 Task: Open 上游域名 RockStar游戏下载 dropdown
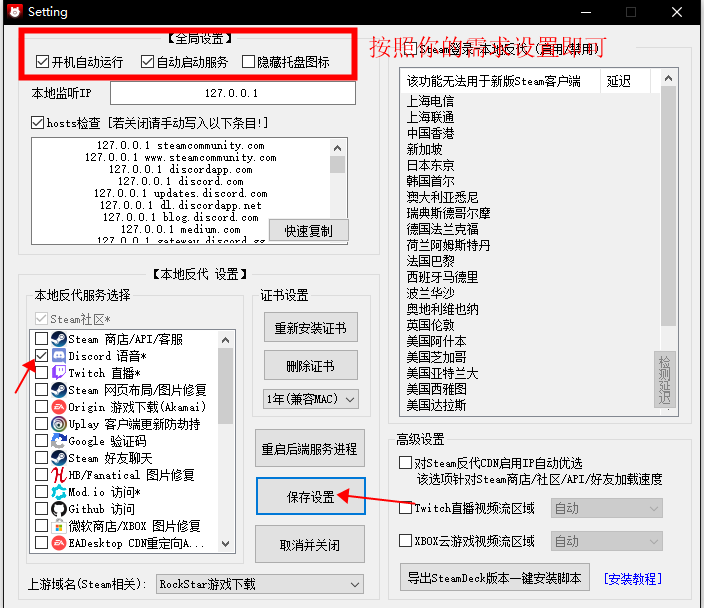[260, 584]
